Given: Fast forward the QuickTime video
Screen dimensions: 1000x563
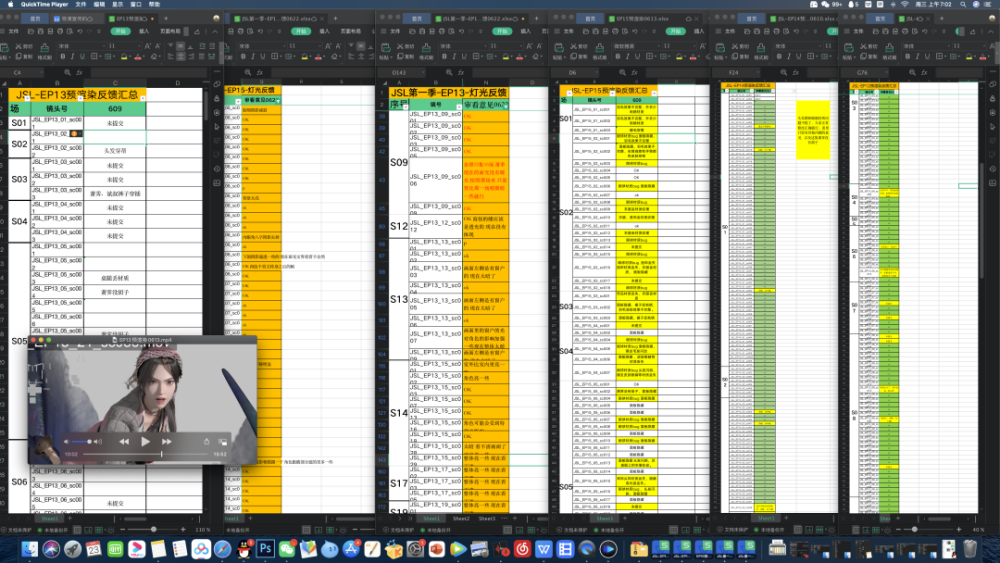Looking at the screenshot, I should (x=167, y=441).
